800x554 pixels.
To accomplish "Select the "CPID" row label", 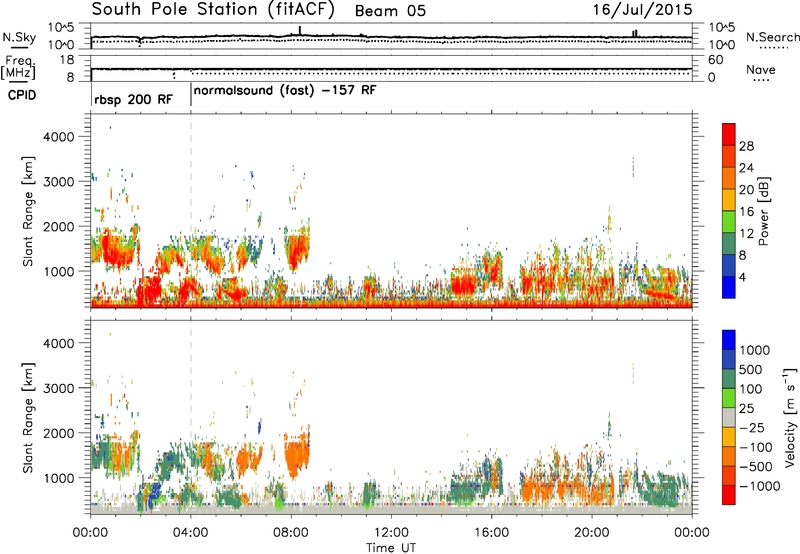I will pyautogui.click(x=22, y=95).
